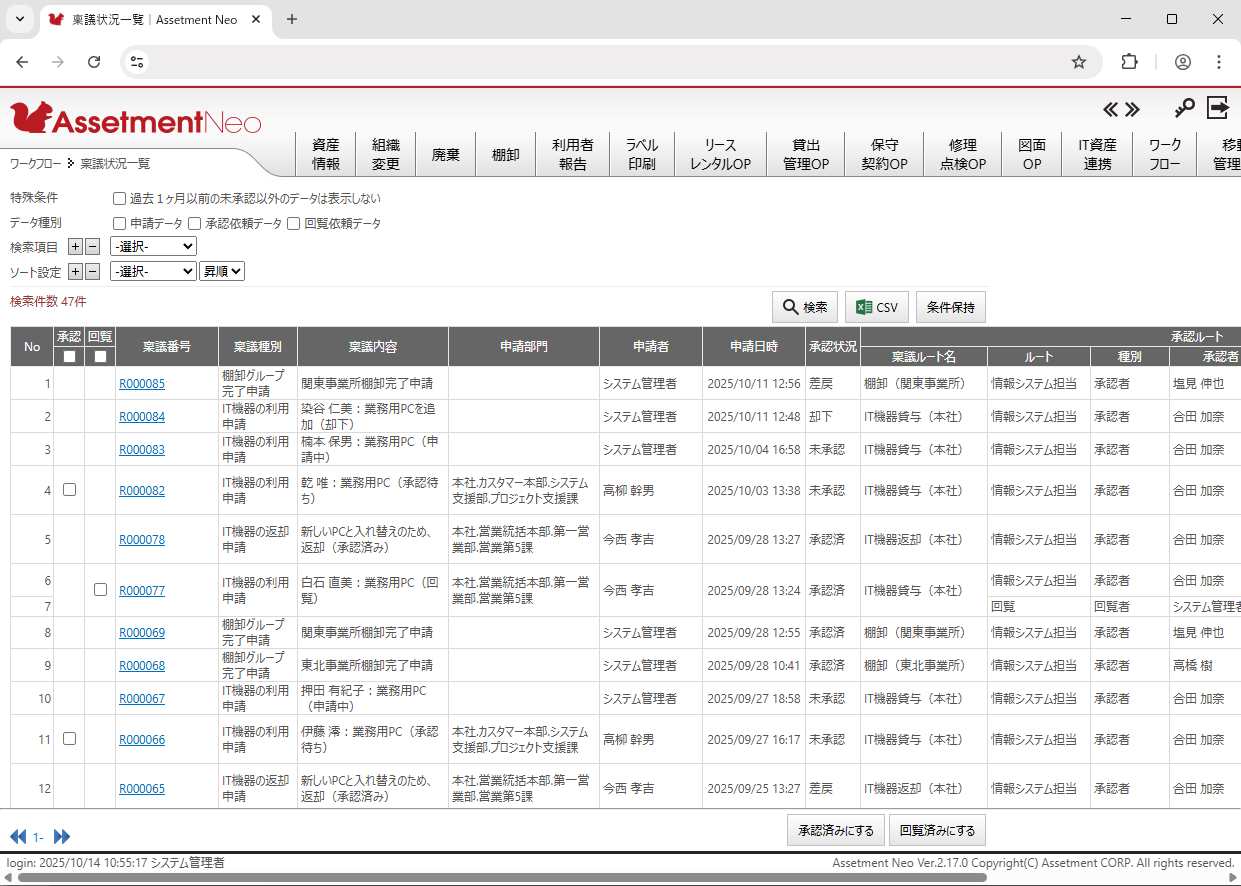Open the 昇順 sort order dropdown
The height and width of the screenshot is (886, 1241).
point(221,271)
